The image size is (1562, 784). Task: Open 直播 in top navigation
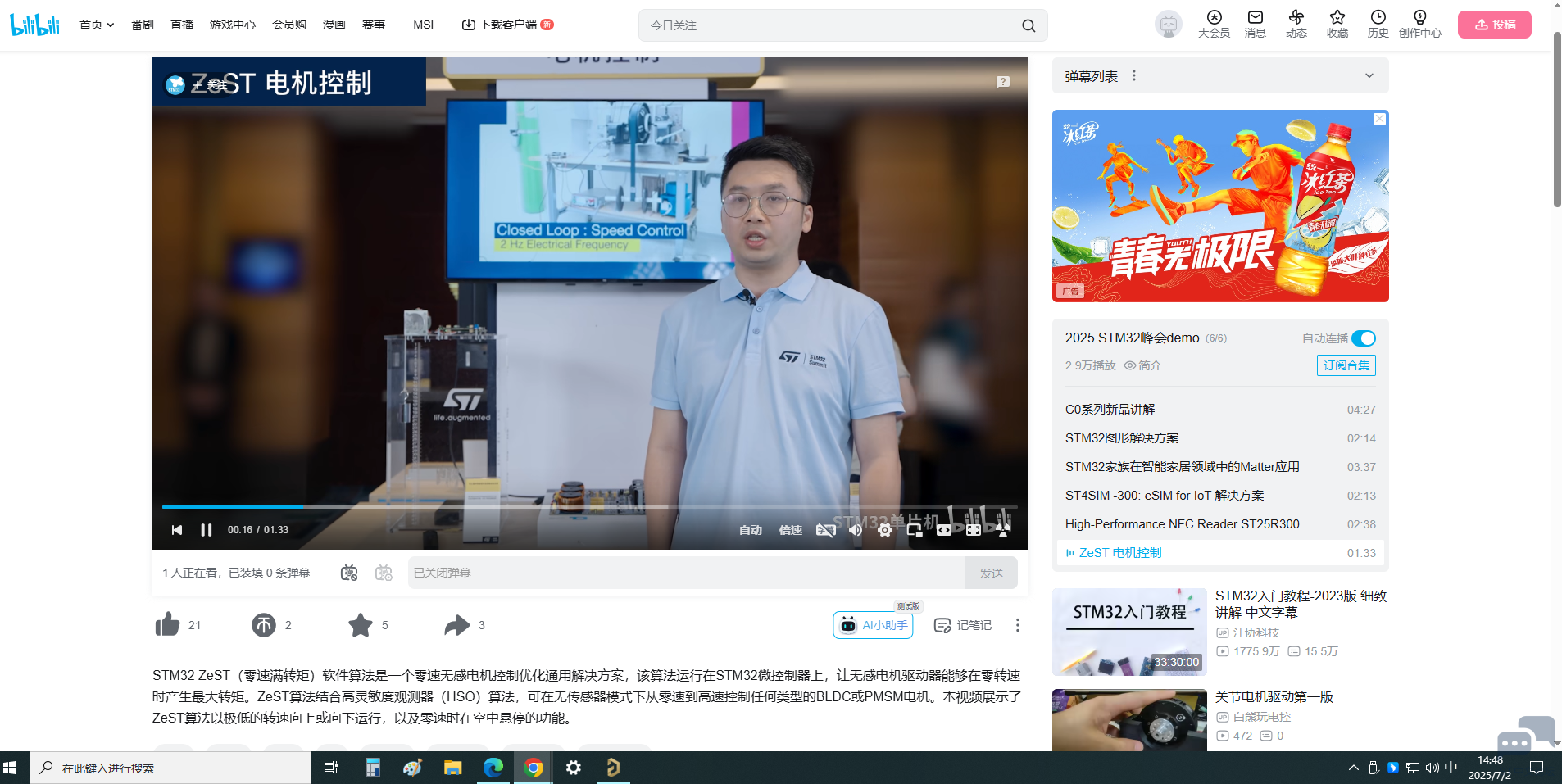(x=182, y=25)
